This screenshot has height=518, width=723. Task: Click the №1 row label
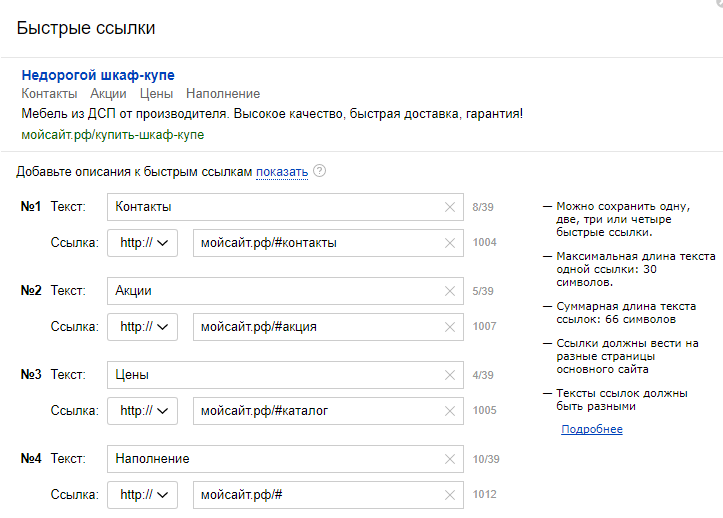coord(31,206)
